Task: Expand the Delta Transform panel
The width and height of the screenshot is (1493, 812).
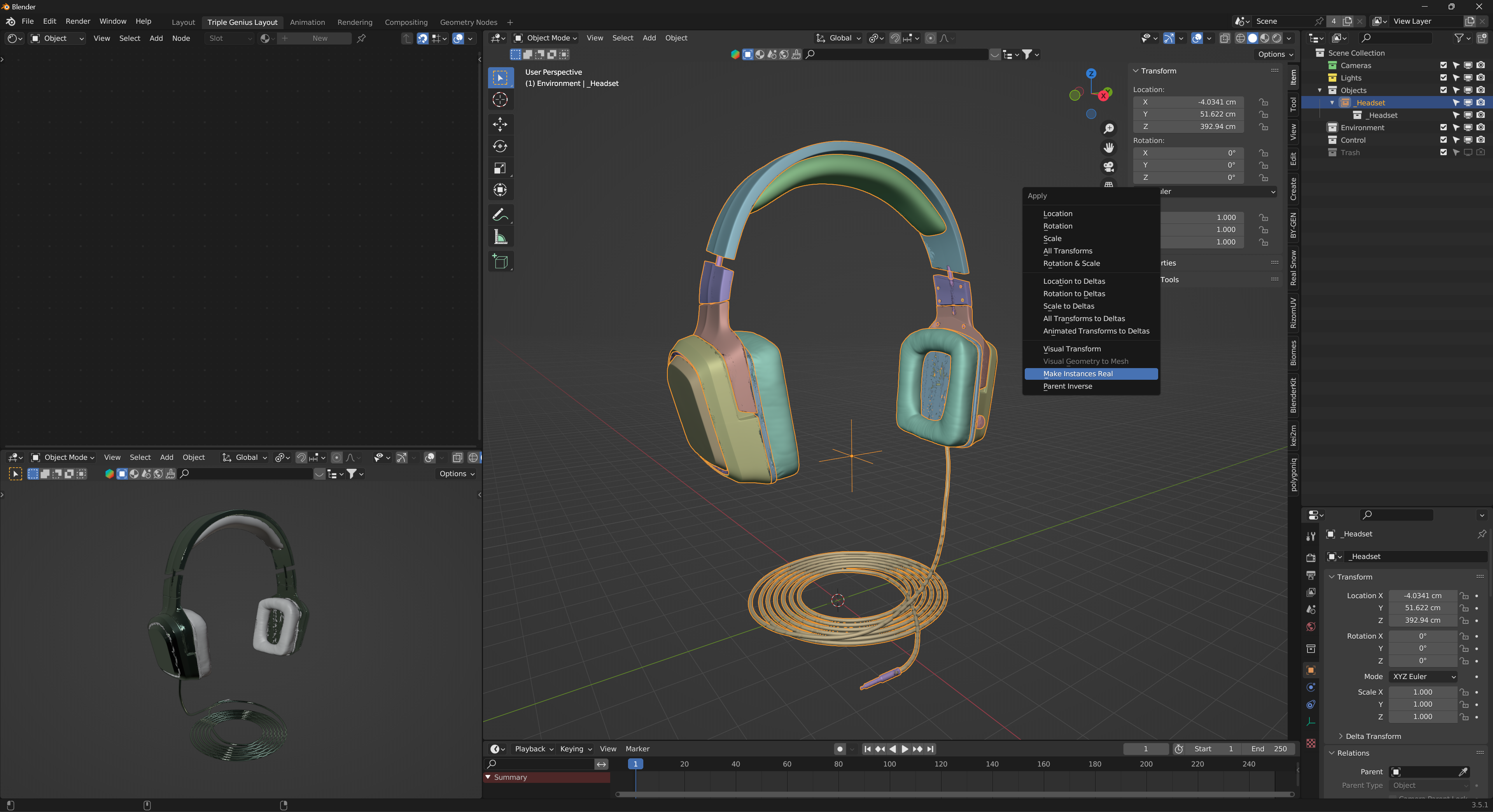Action: (x=1372, y=736)
